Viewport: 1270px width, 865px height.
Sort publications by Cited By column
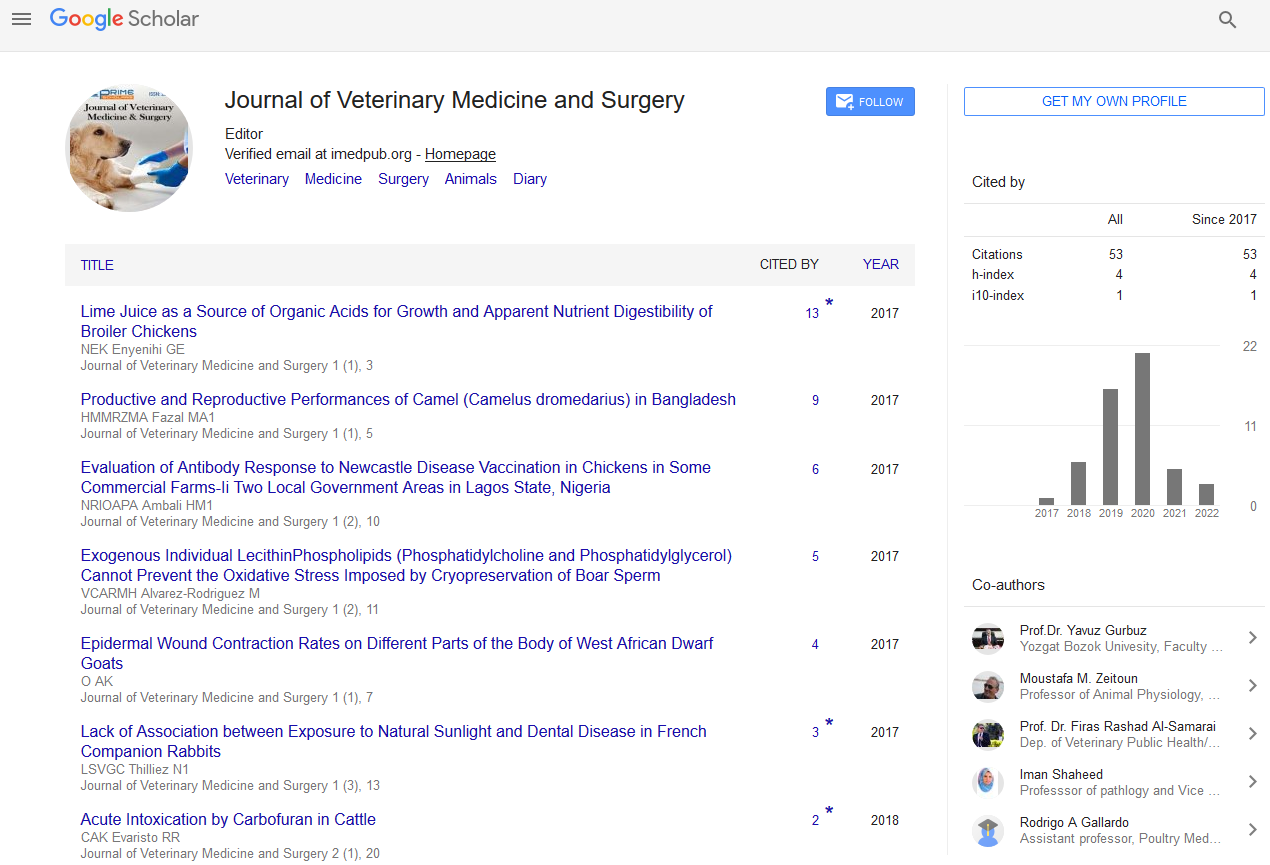click(x=788, y=265)
